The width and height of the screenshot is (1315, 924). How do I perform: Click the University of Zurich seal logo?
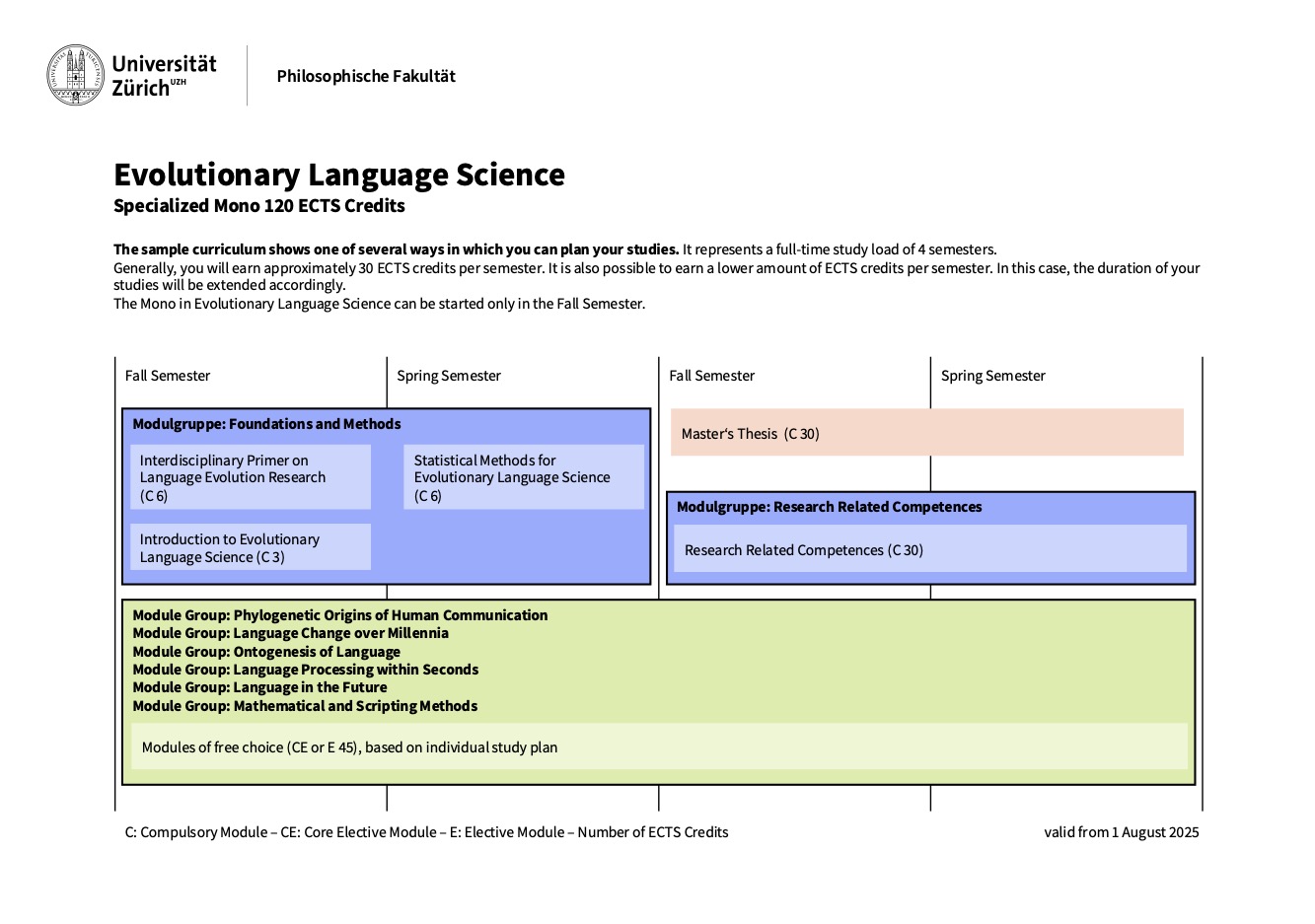click(x=75, y=75)
